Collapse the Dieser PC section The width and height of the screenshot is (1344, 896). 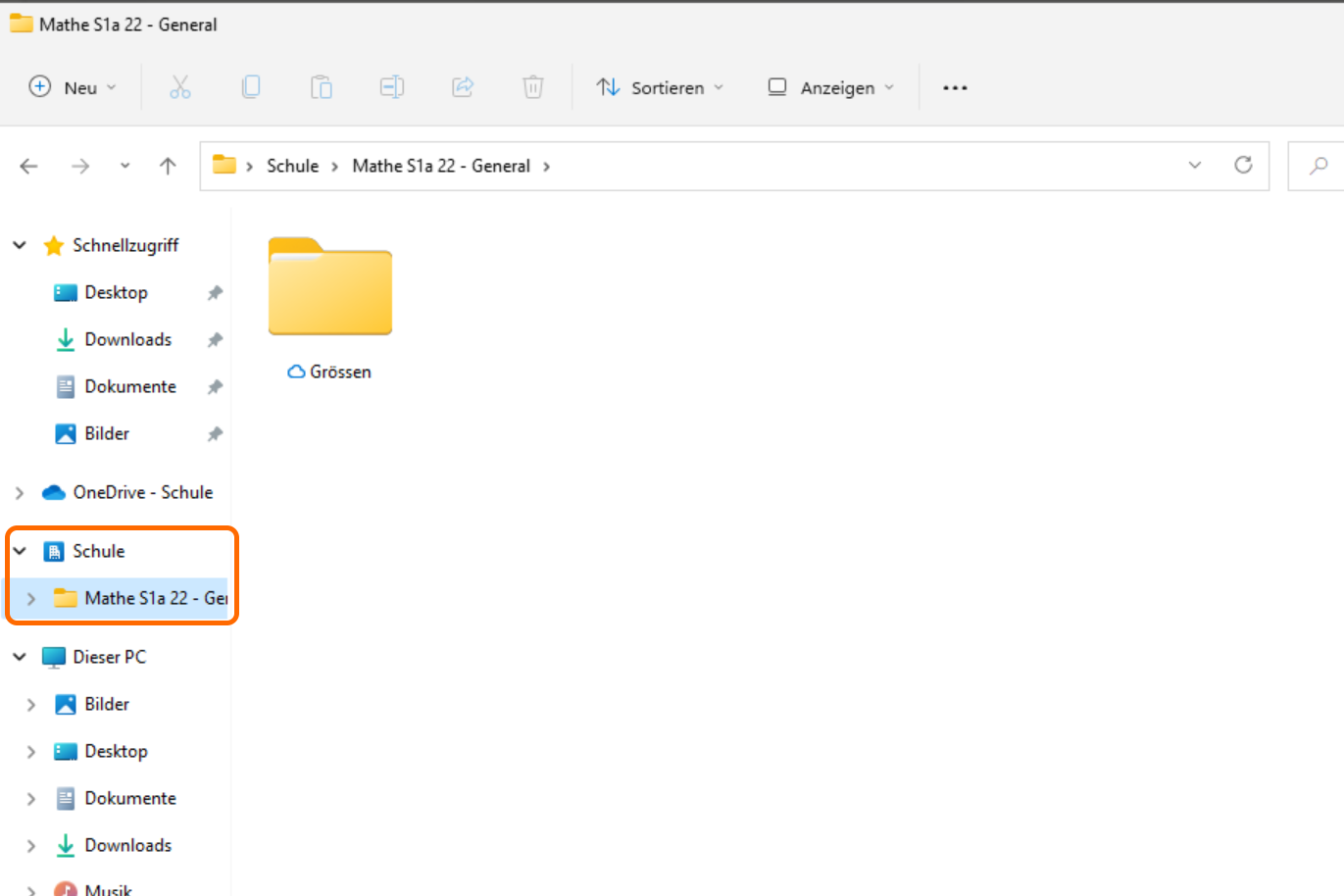[20, 657]
